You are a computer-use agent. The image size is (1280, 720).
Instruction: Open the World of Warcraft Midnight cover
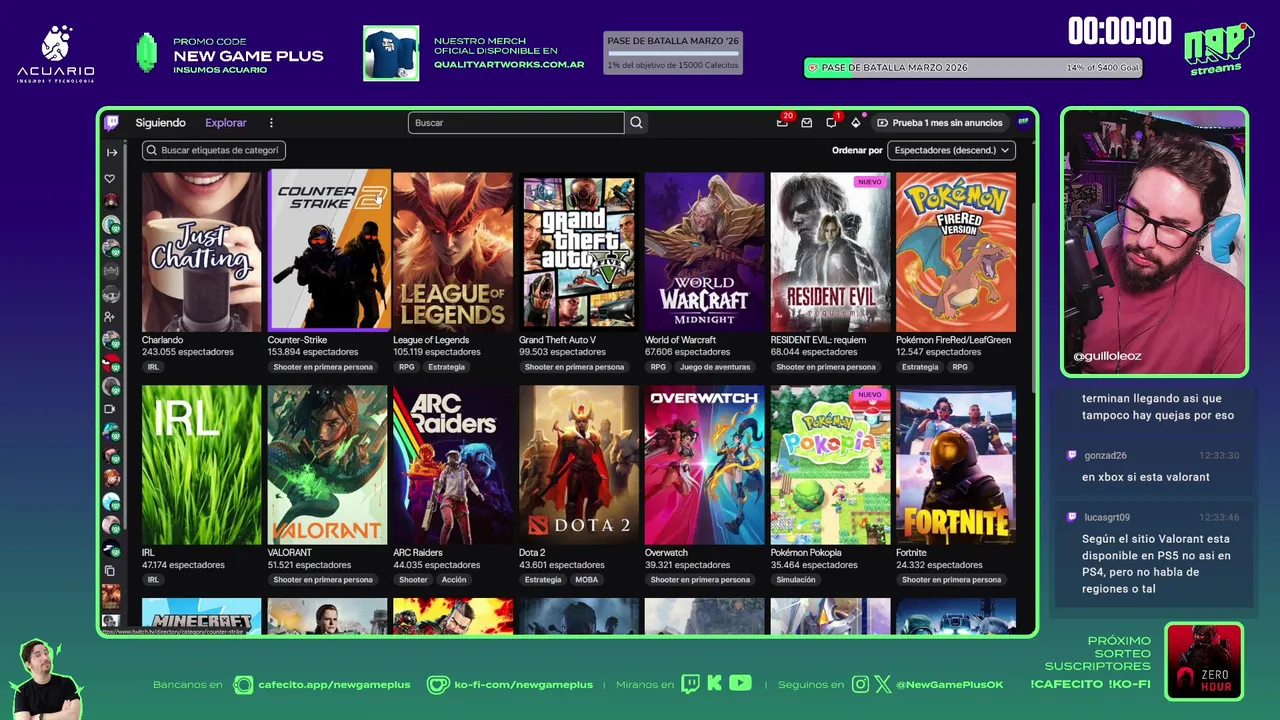704,251
